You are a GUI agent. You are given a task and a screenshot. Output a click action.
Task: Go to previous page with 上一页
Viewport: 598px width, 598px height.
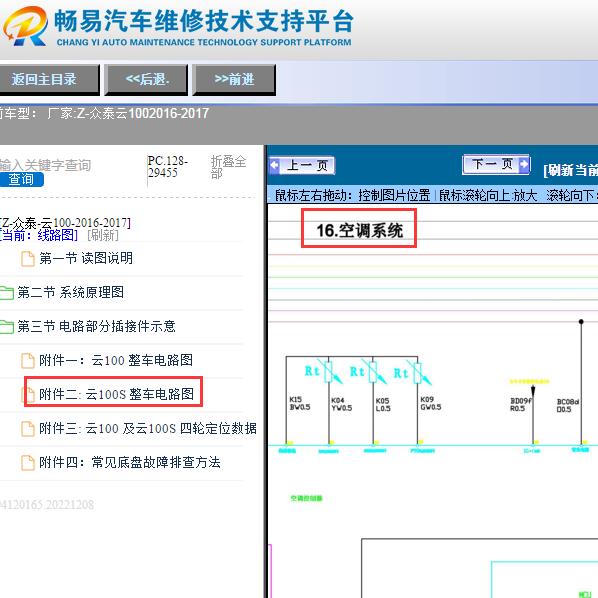(x=302, y=166)
